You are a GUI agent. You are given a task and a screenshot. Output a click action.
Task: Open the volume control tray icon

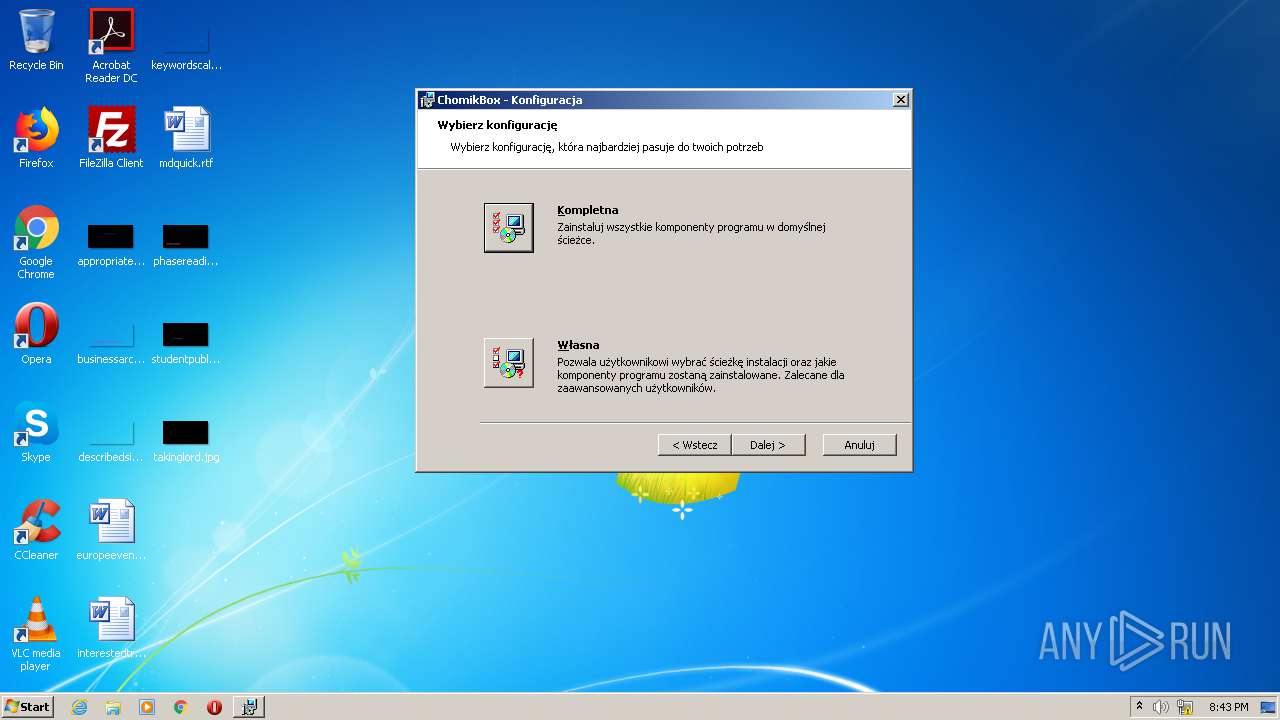(x=1161, y=707)
